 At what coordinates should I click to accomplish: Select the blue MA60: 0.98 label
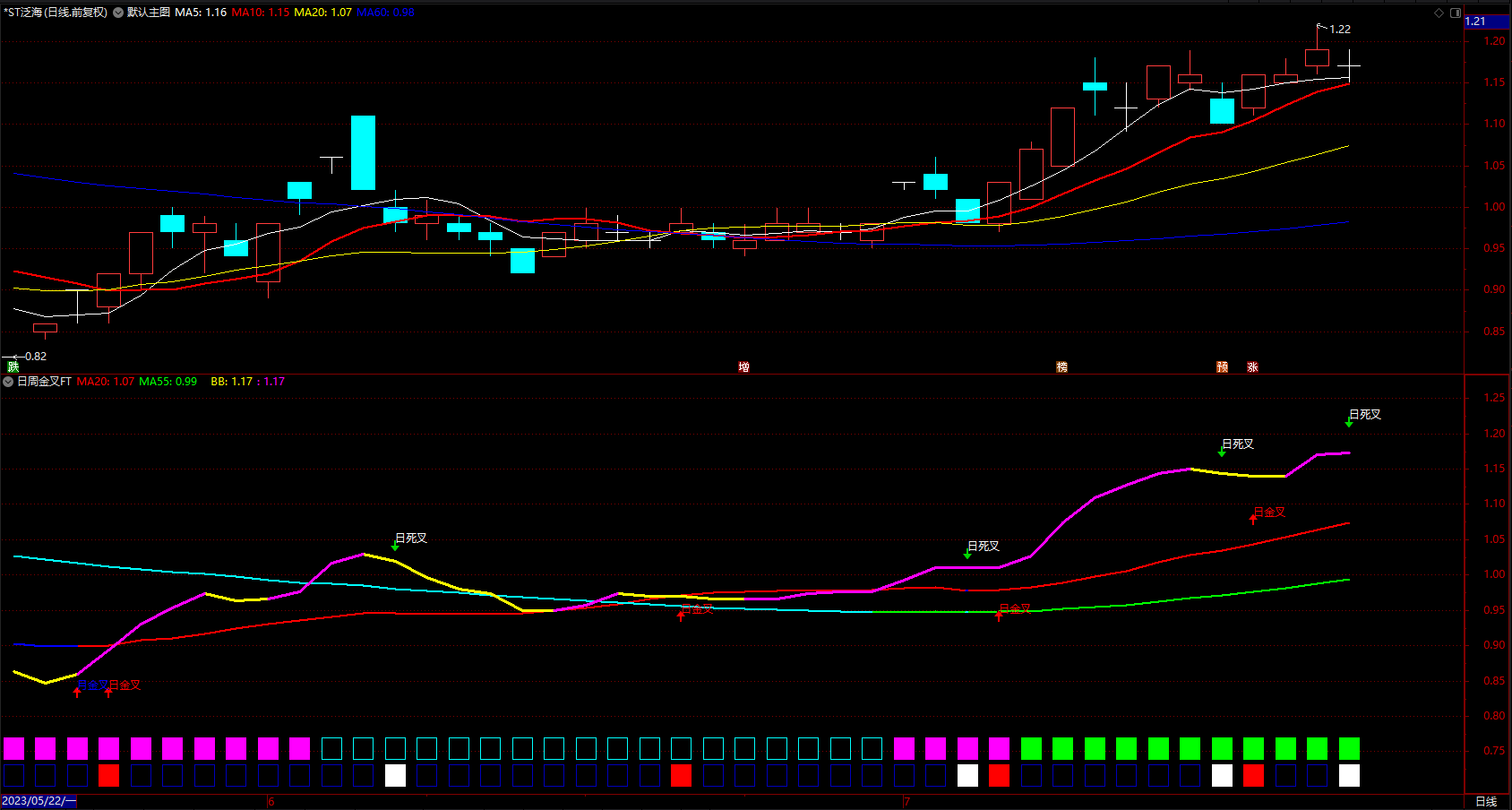pos(385,13)
